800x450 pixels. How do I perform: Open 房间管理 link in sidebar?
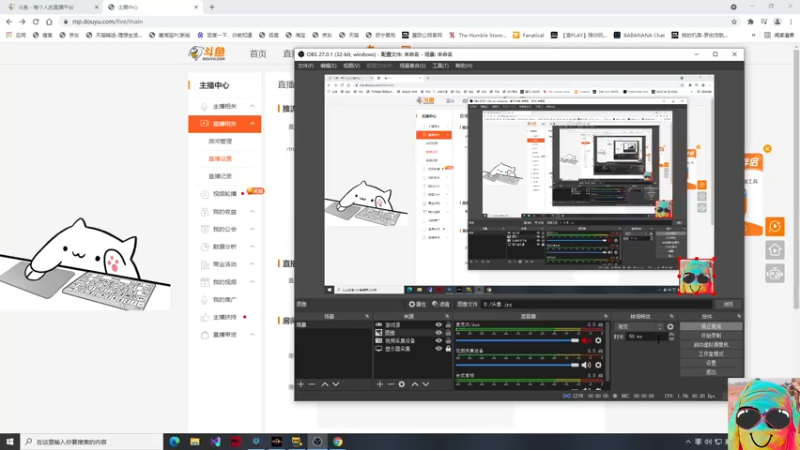pyautogui.click(x=220, y=141)
